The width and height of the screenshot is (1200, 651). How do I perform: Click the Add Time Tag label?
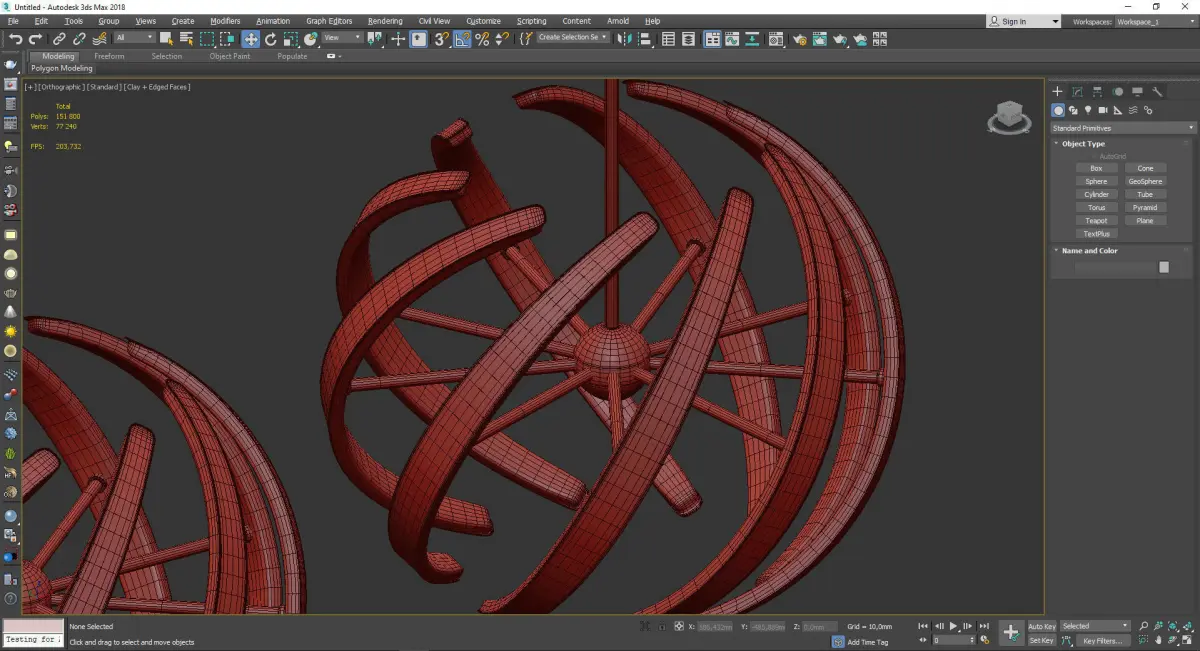pyautogui.click(x=868, y=642)
